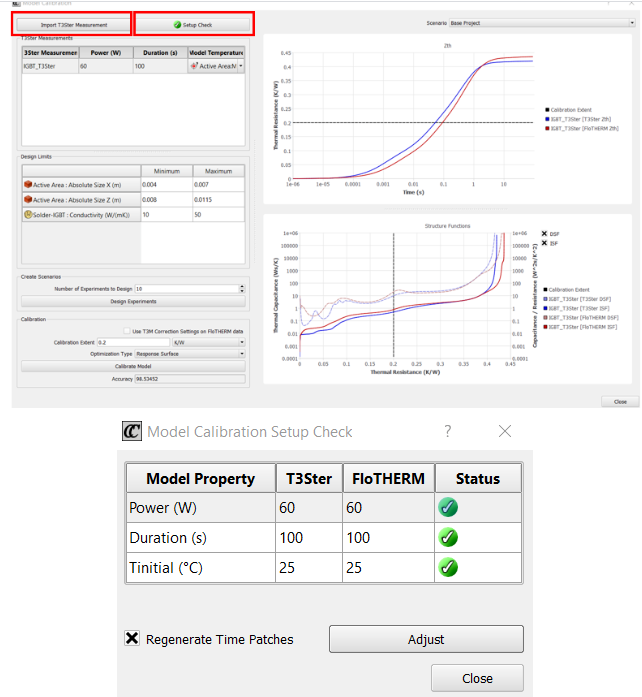Viewport: 642px width, 697px height.
Task: Click the Solder-IGBT Conductivity material icon
Action: point(28,215)
